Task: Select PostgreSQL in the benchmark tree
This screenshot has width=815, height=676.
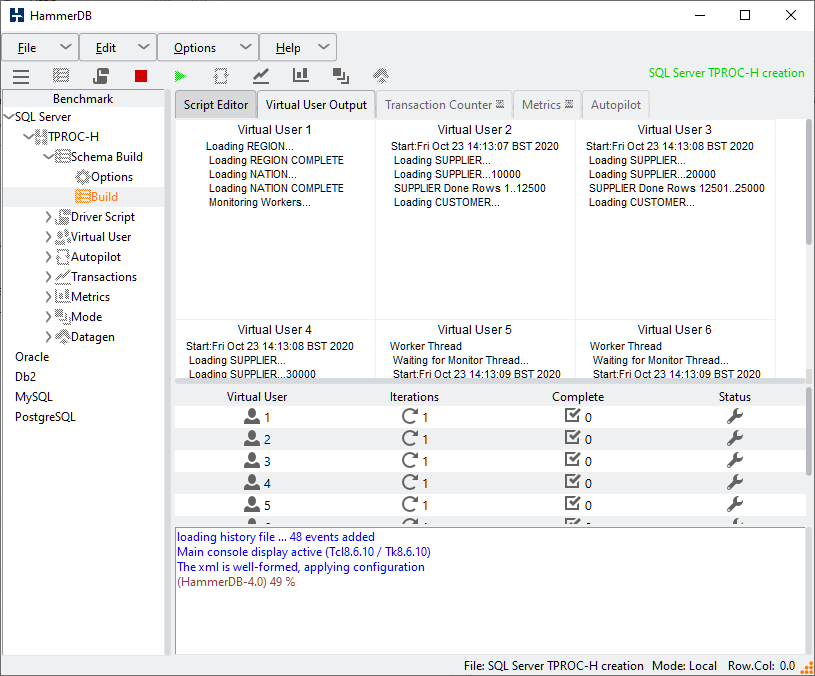Action: (x=45, y=417)
